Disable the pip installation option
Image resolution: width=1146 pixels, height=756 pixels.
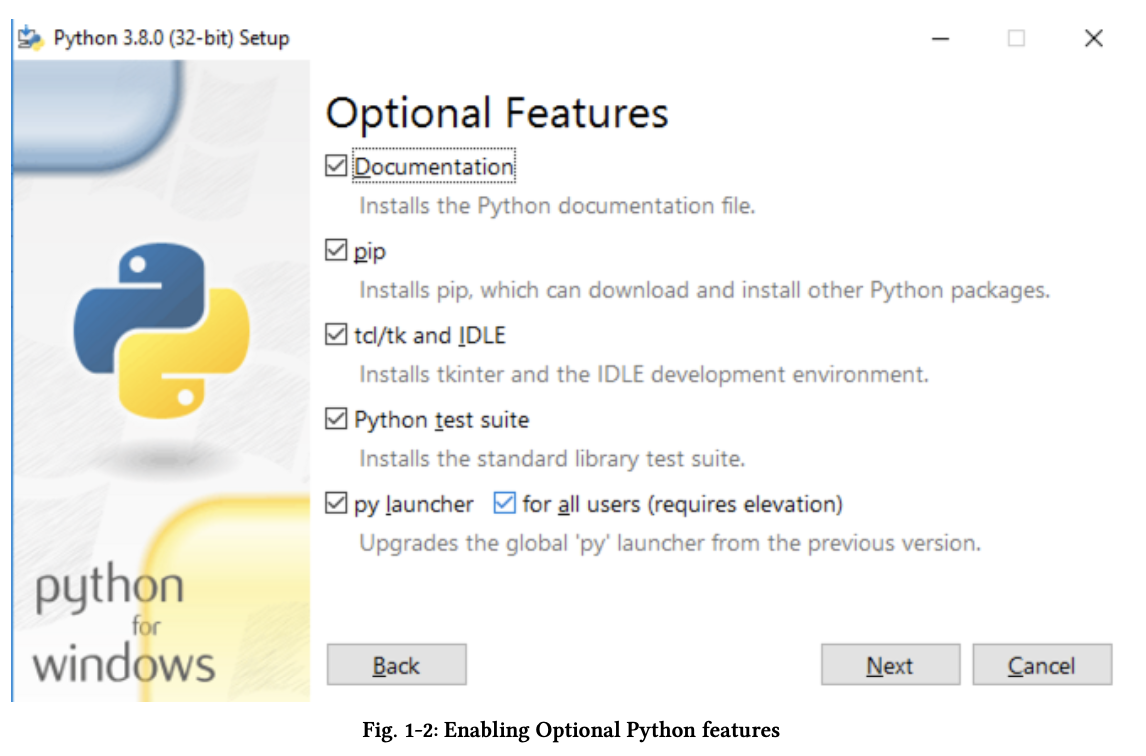click(336, 251)
